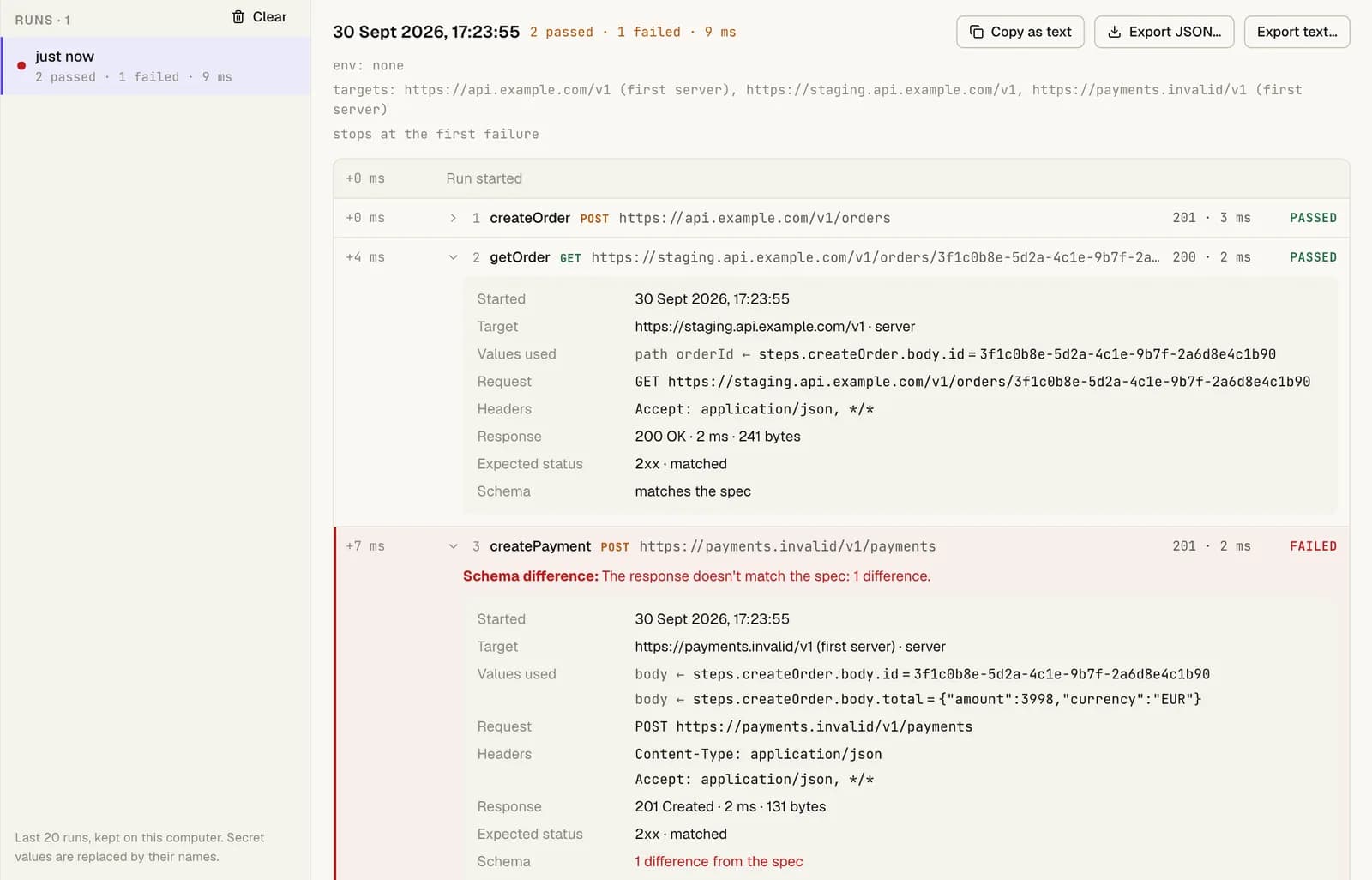Image resolution: width=1372 pixels, height=880 pixels.
Task: Click the POST payments.invalid request line
Action: (x=803, y=726)
